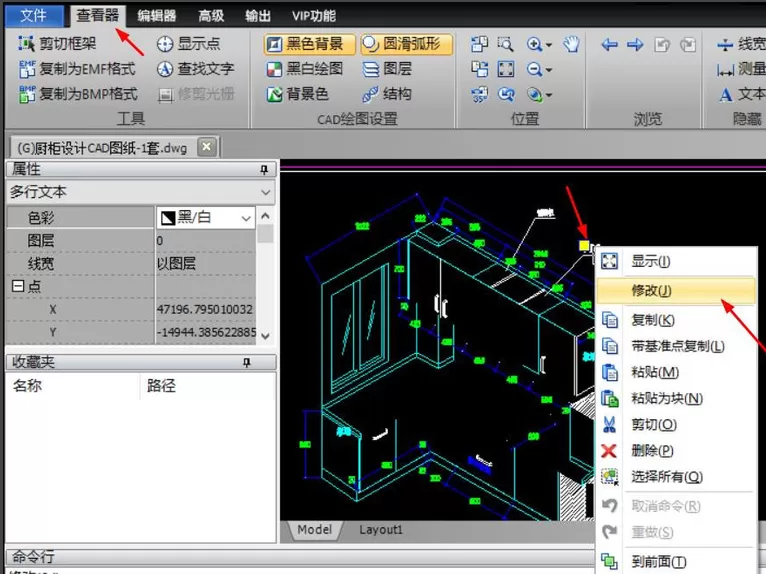The width and height of the screenshot is (766, 574).
Task: Open the 黑/白 color selector
Action: click(x=206, y=217)
